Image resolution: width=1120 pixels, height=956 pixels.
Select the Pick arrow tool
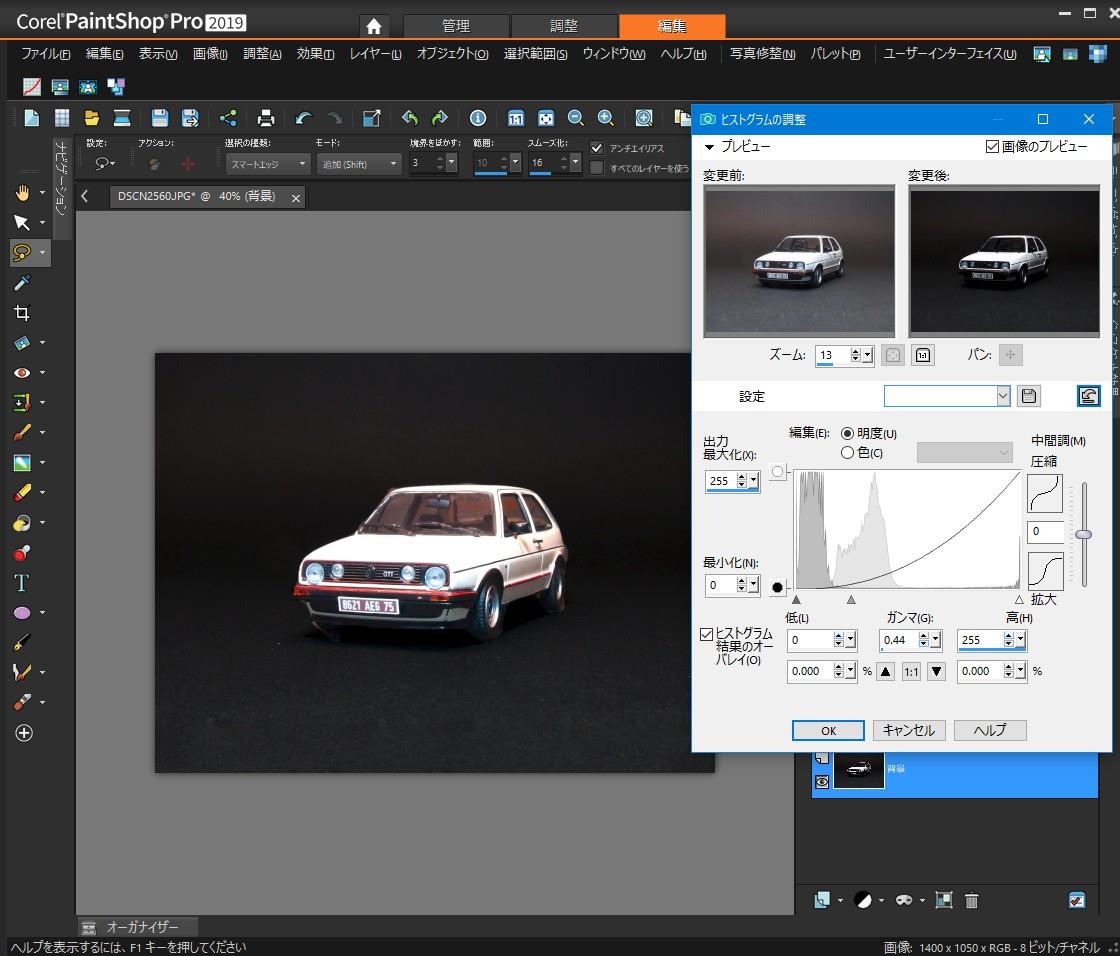point(22,223)
